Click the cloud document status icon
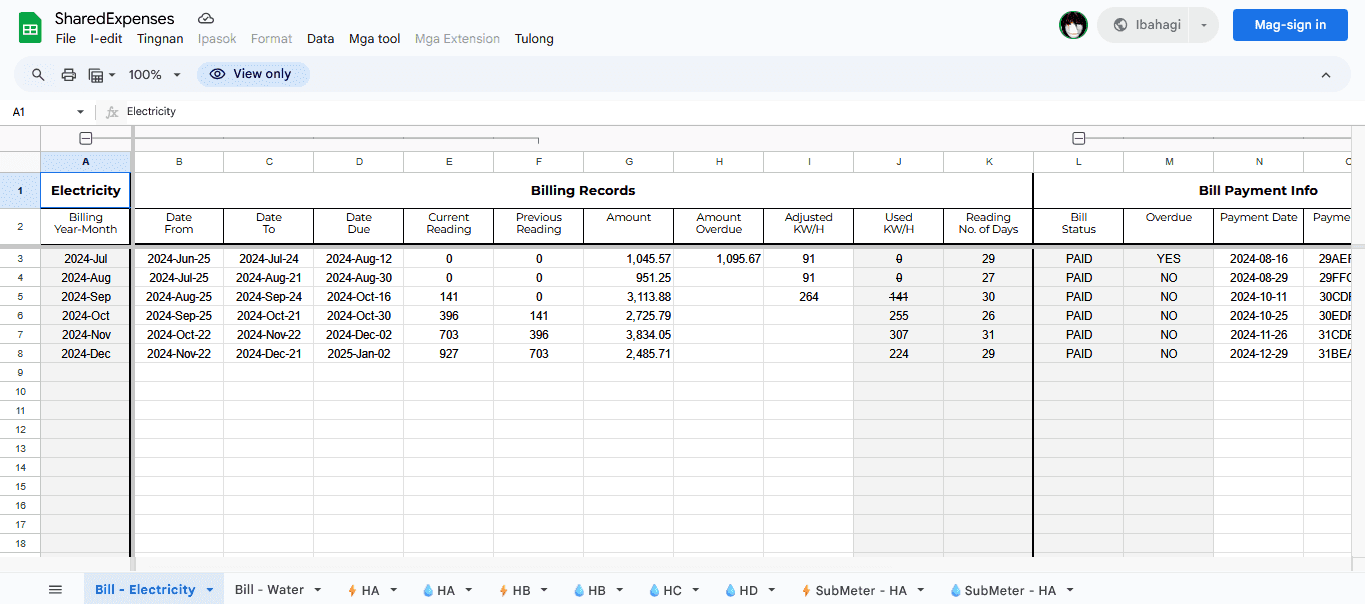1365x604 pixels. (206, 19)
